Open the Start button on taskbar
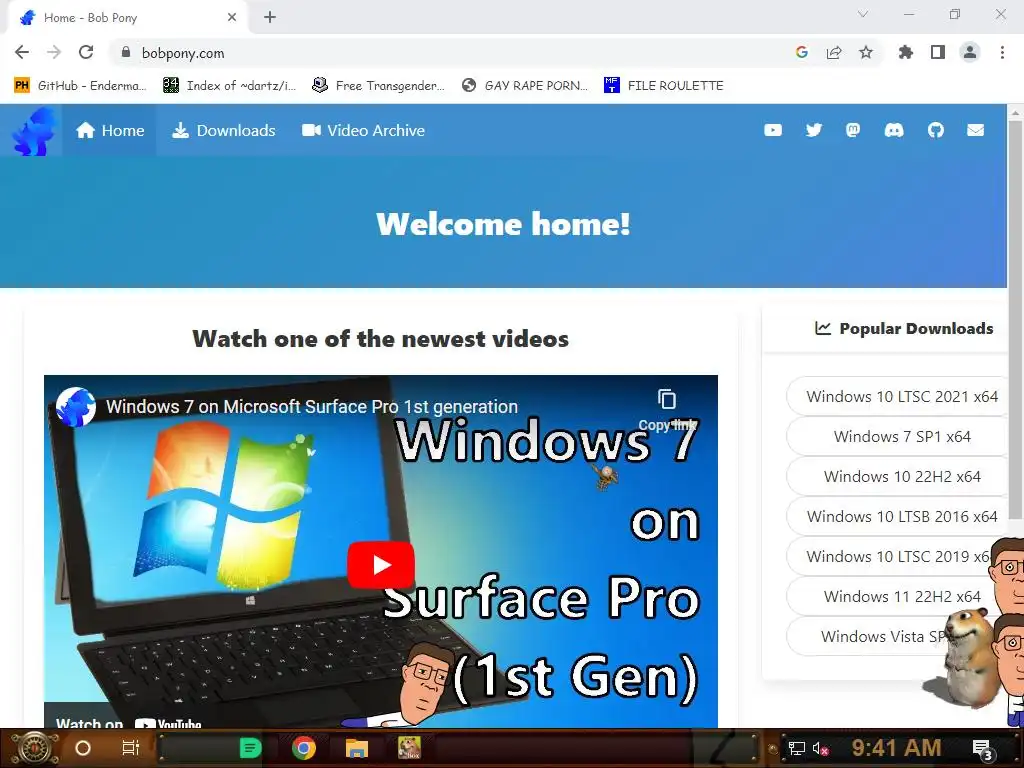This screenshot has width=1024, height=768. pyautogui.click(x=33, y=748)
